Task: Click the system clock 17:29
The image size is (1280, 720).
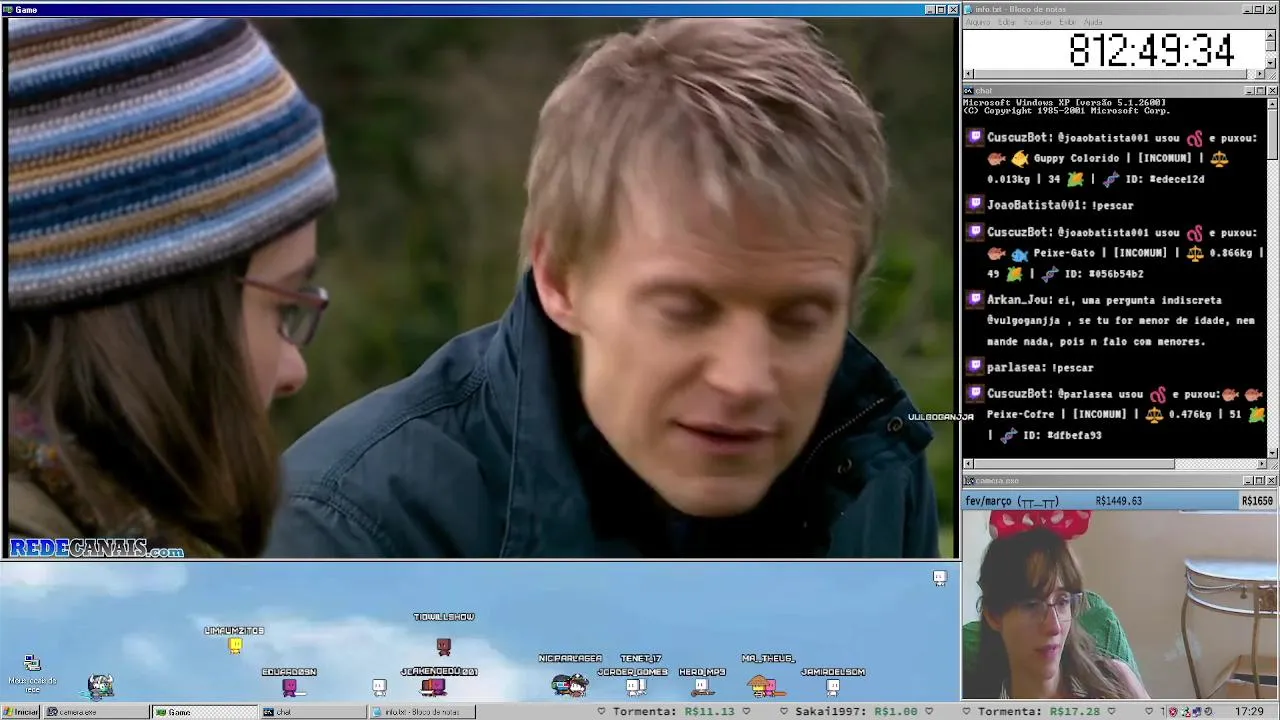Action: coord(1249,712)
